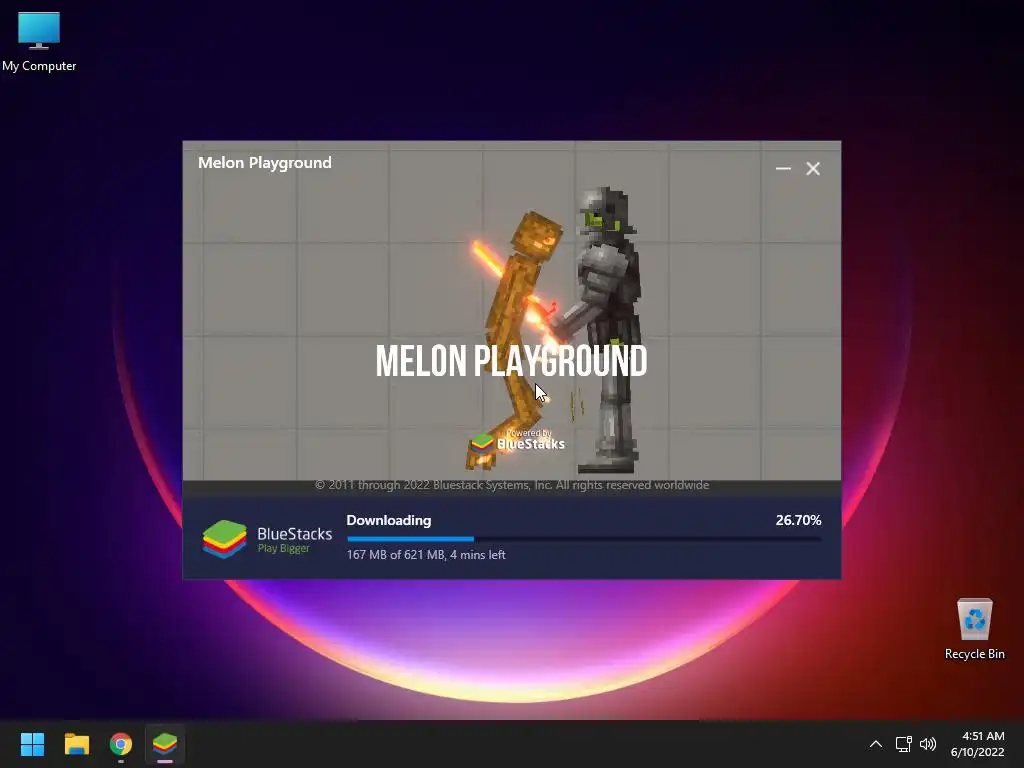
Task: Show hidden system tray icons
Action: coord(876,744)
